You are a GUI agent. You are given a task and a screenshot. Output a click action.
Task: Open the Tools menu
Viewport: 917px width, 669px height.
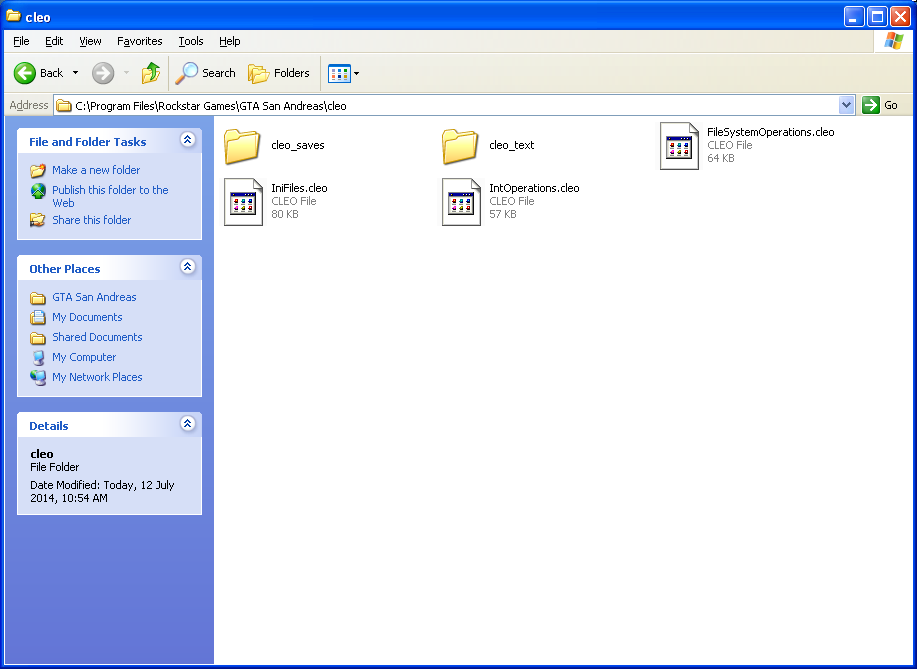coord(191,41)
